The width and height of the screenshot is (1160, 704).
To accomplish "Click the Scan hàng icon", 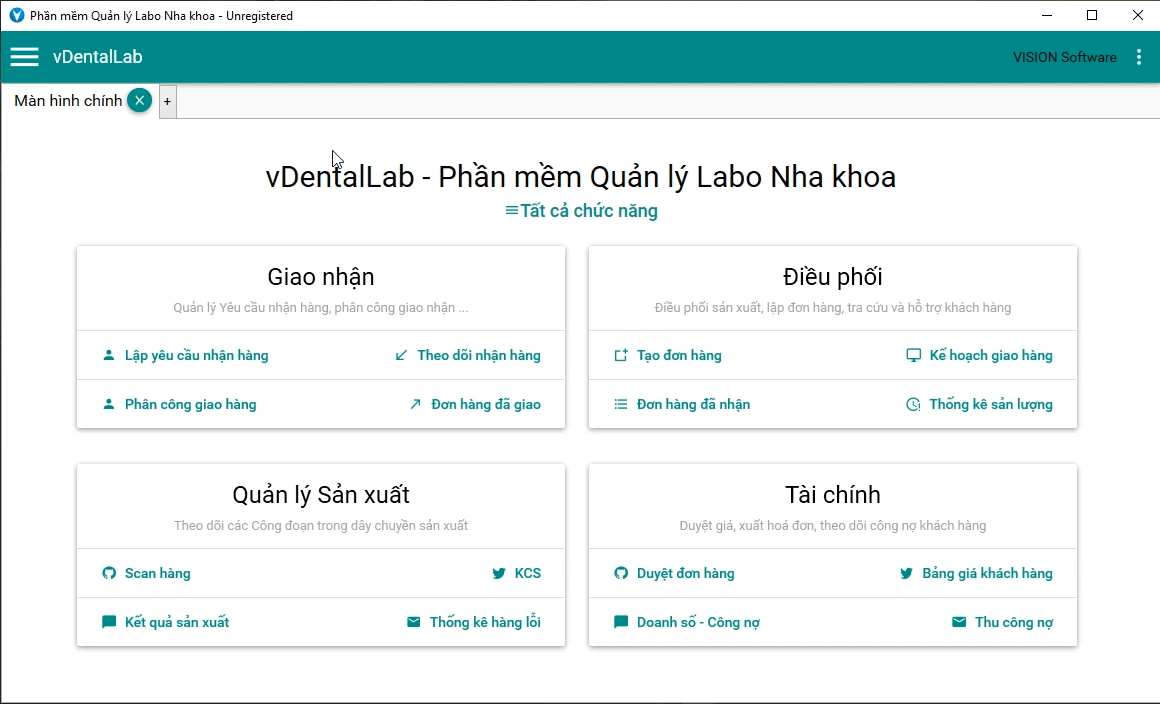I will click(109, 573).
